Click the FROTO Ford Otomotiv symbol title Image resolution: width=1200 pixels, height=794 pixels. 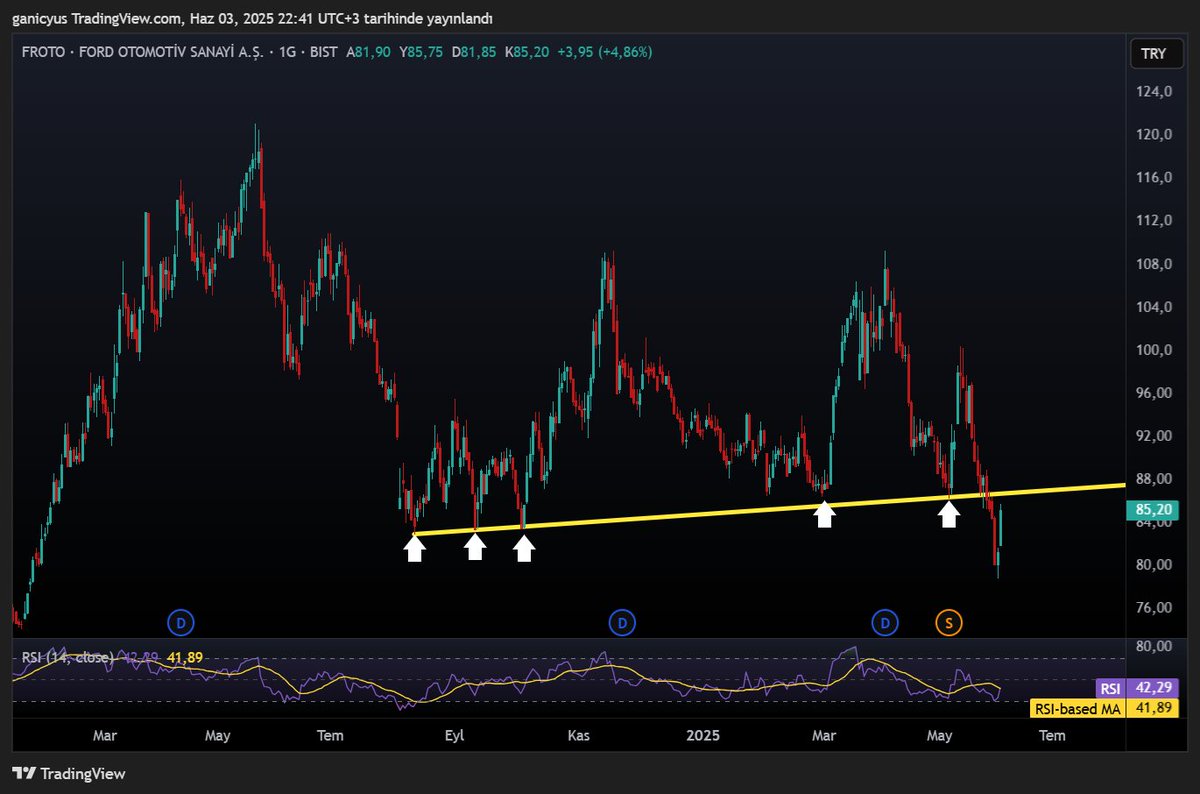pos(145,52)
